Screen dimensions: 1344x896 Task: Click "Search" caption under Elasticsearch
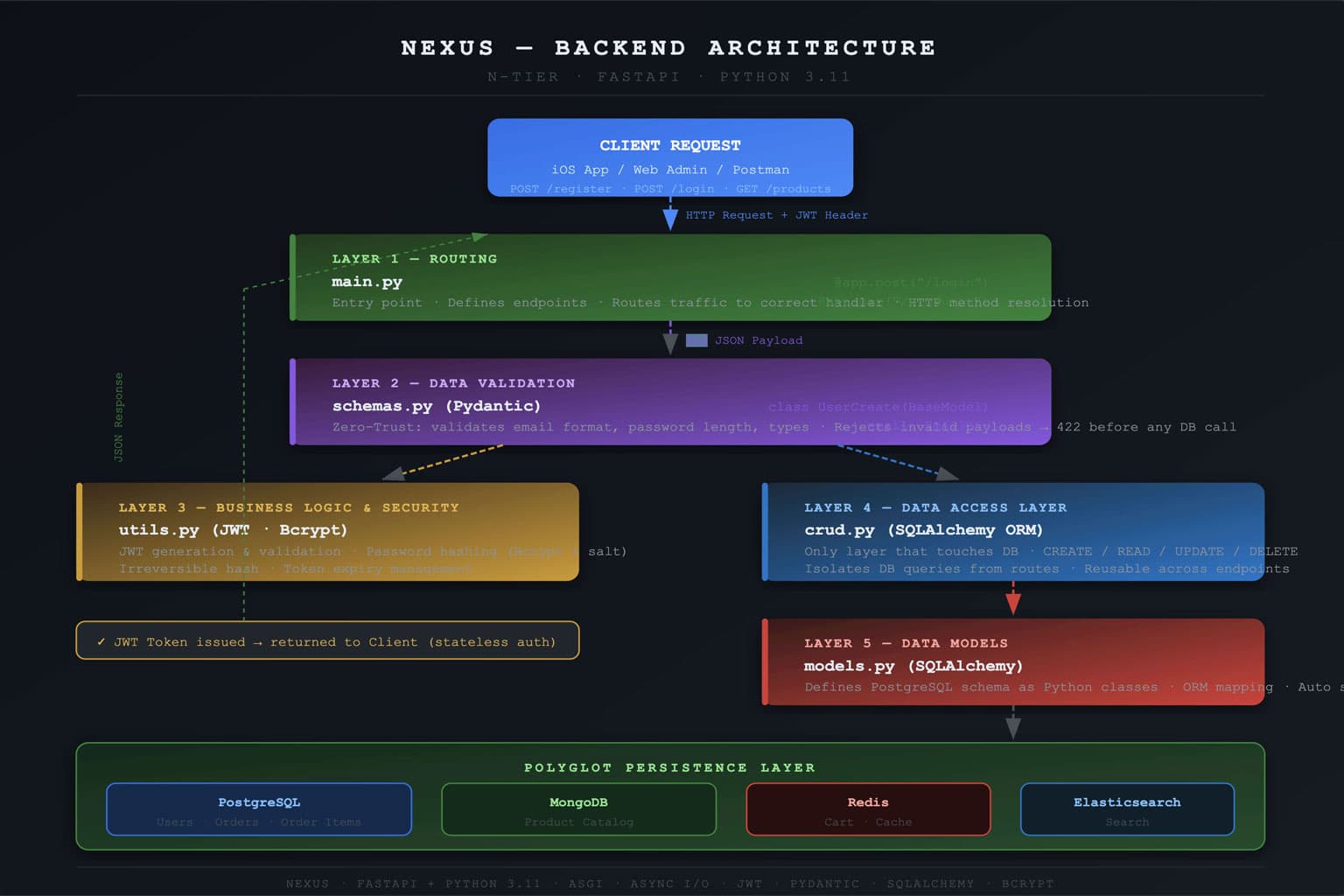[1127, 822]
